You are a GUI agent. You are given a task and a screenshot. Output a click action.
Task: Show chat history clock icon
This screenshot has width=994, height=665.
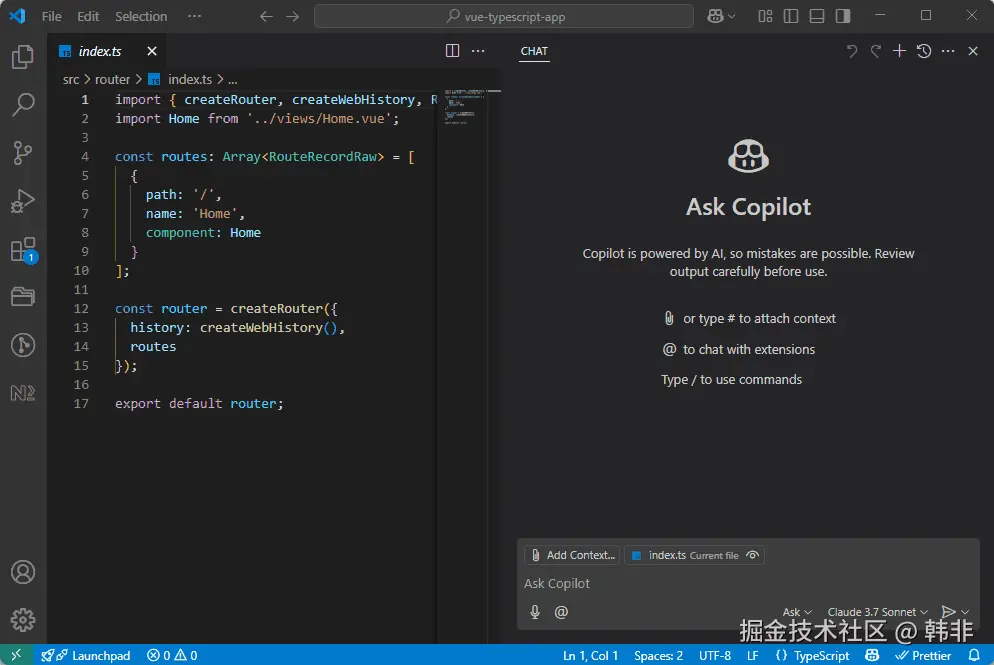924,51
